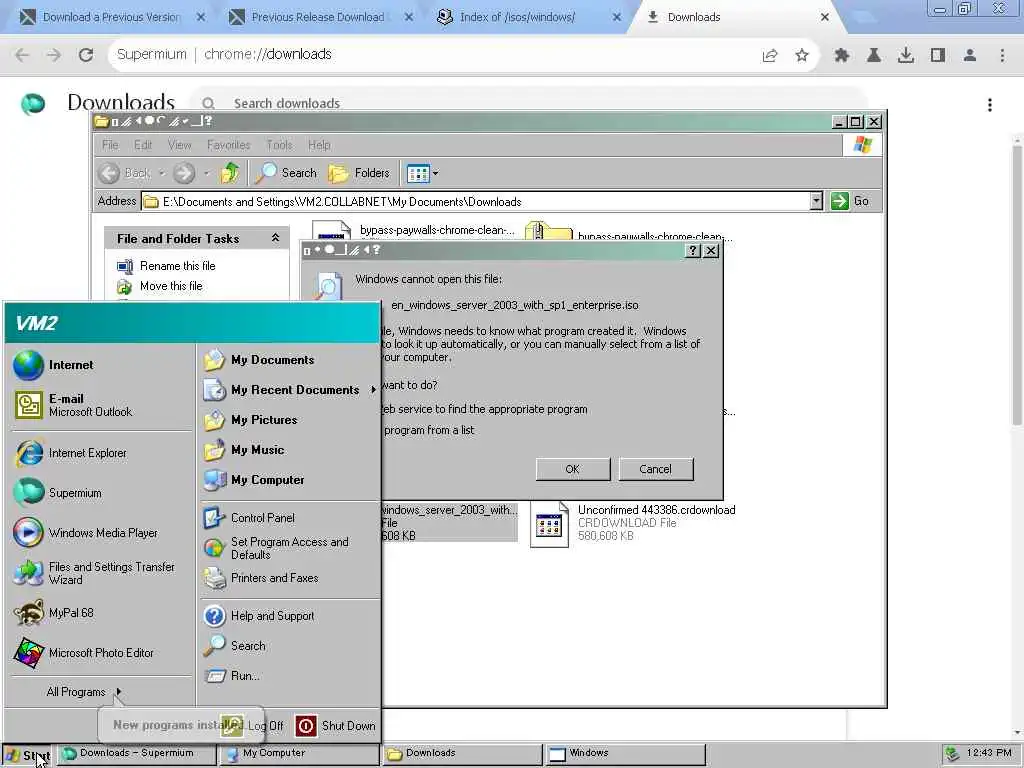Click Explorer Up folder icon

click(229, 173)
